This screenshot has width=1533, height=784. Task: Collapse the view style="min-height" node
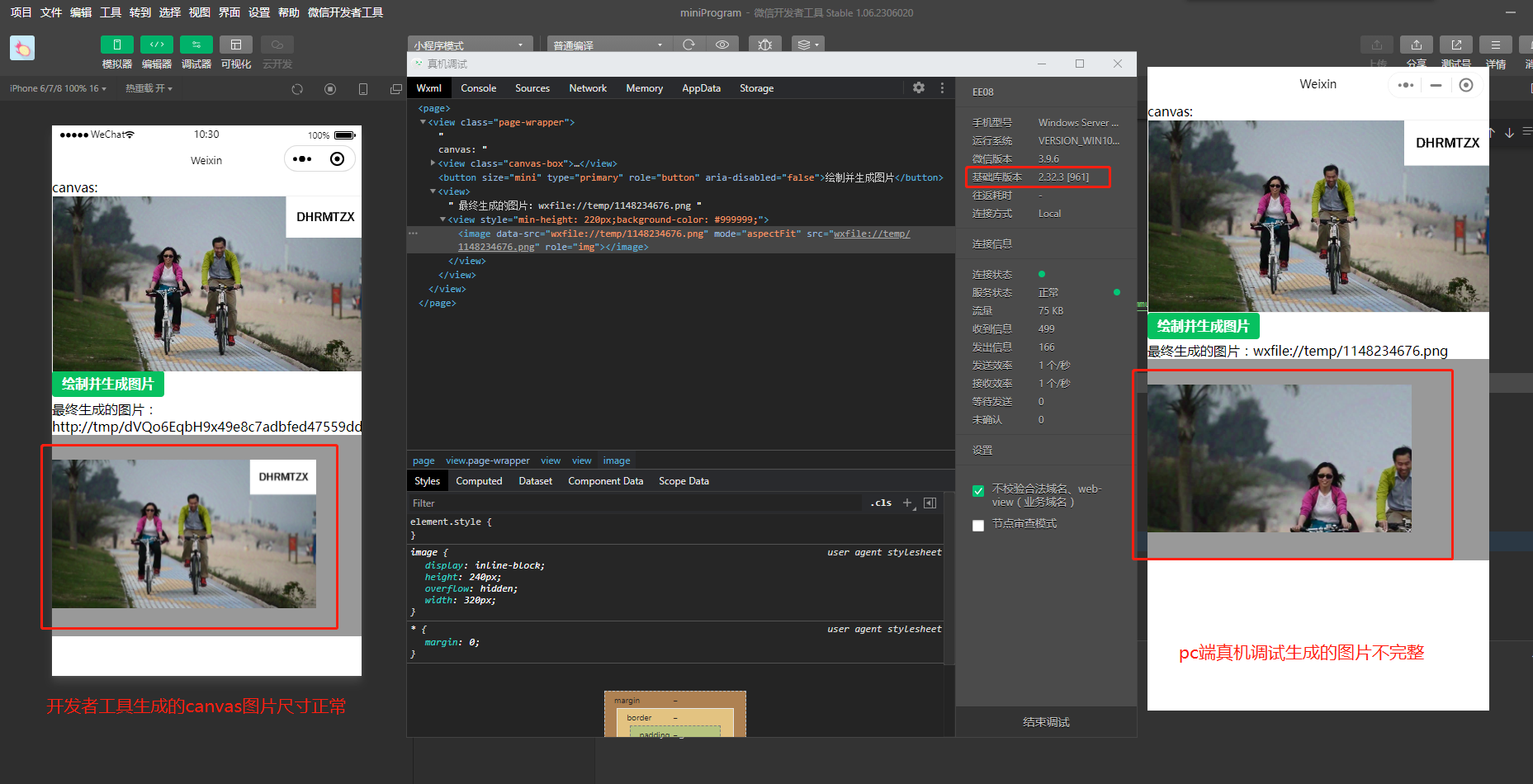click(x=443, y=220)
